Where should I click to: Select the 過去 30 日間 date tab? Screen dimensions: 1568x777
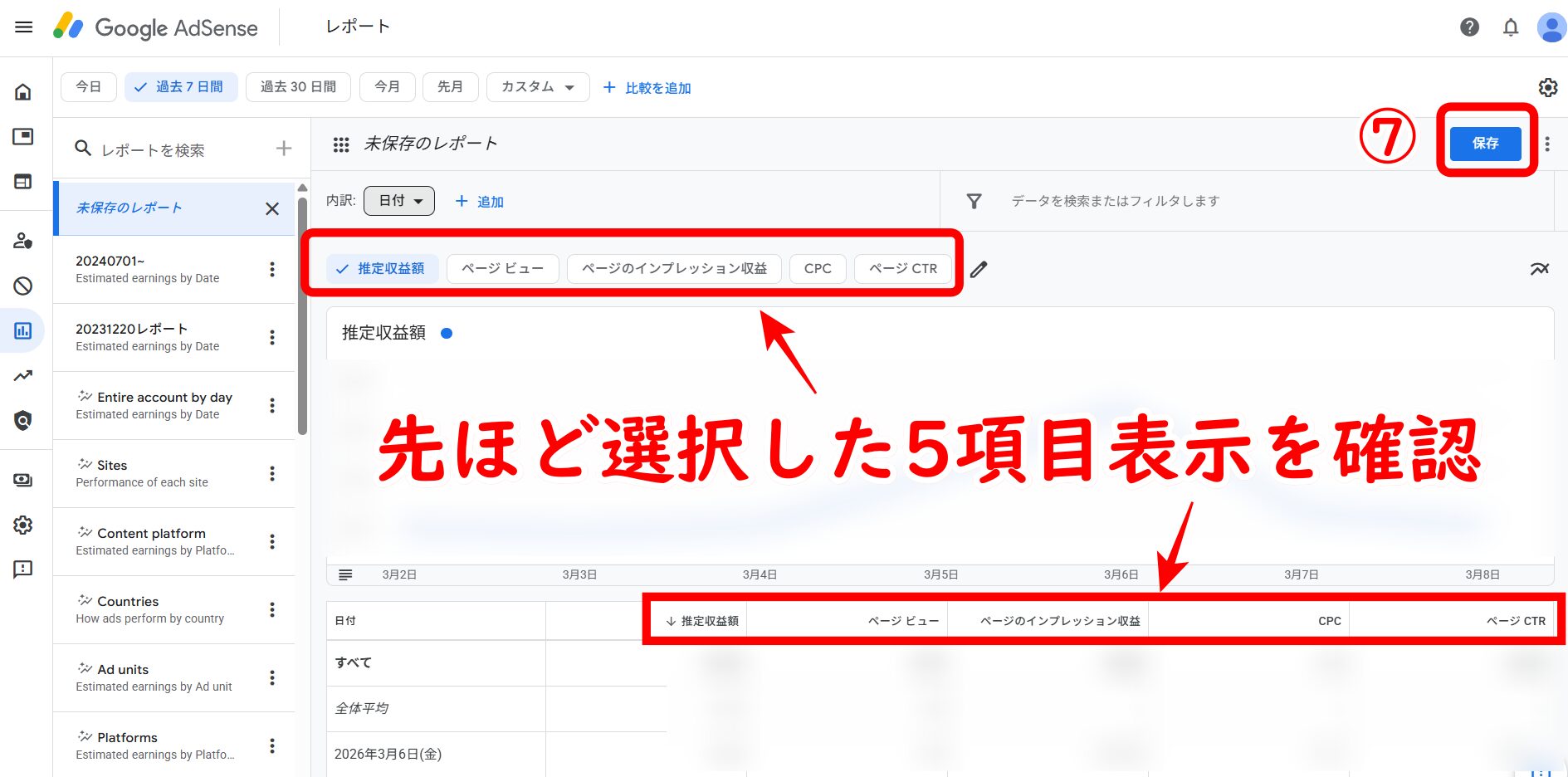[x=298, y=87]
